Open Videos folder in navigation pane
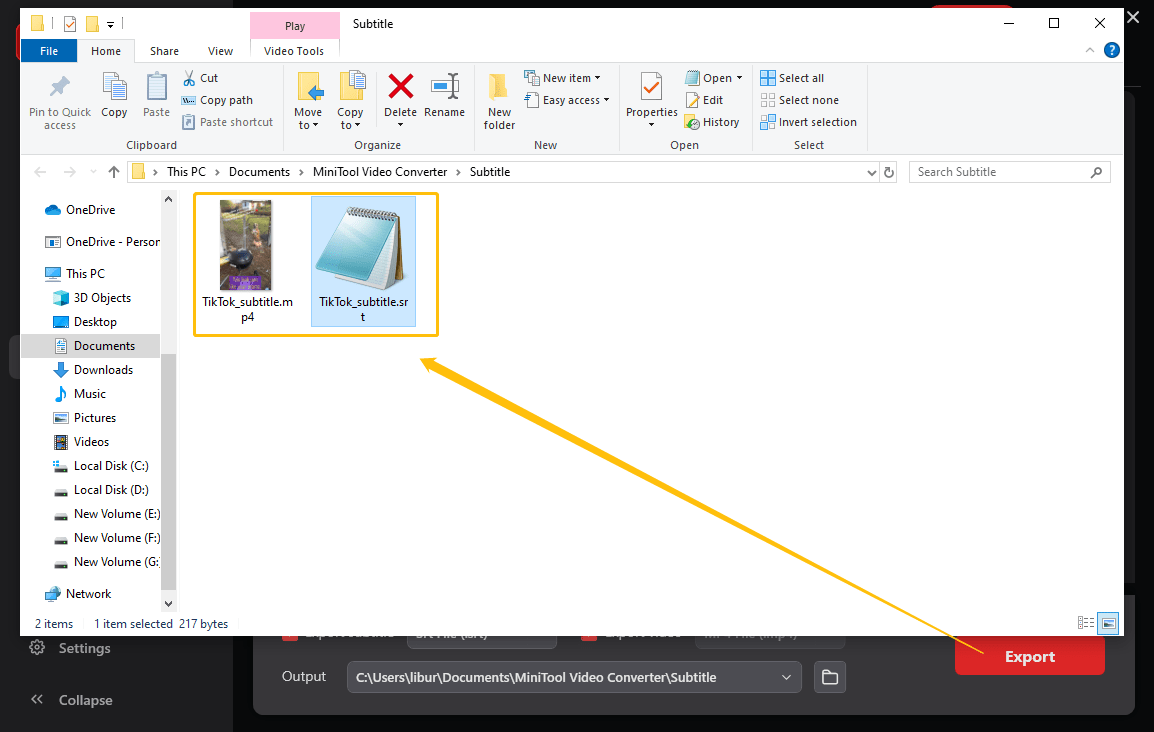 coord(81,442)
